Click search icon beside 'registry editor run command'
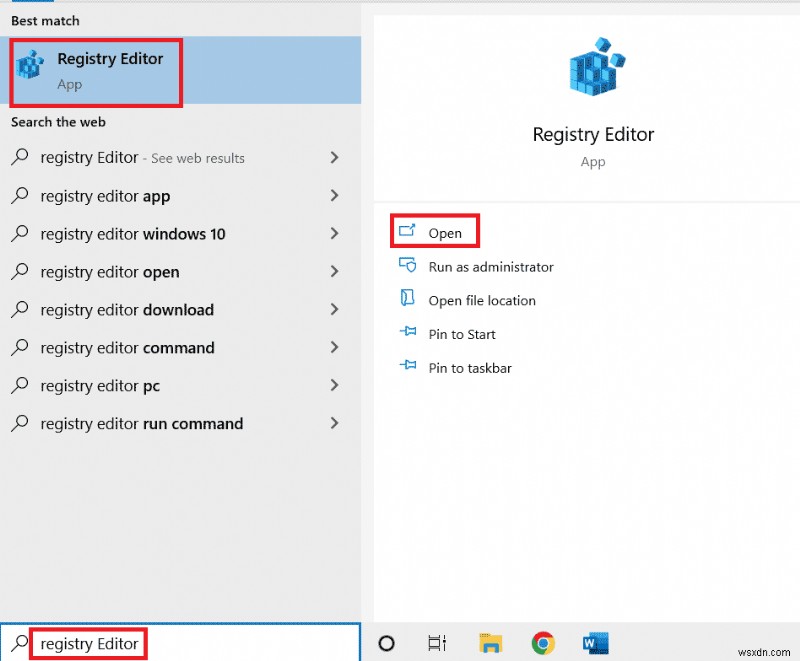 pyautogui.click(x=19, y=423)
